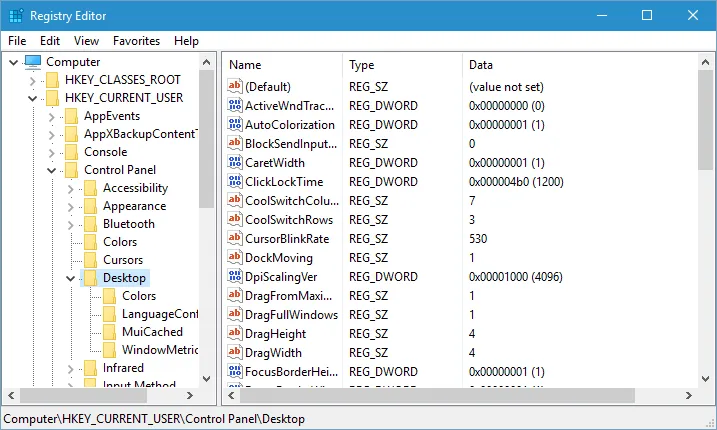The image size is (717, 430).
Task: Expand the Infrared key
Action: [x=70, y=369]
